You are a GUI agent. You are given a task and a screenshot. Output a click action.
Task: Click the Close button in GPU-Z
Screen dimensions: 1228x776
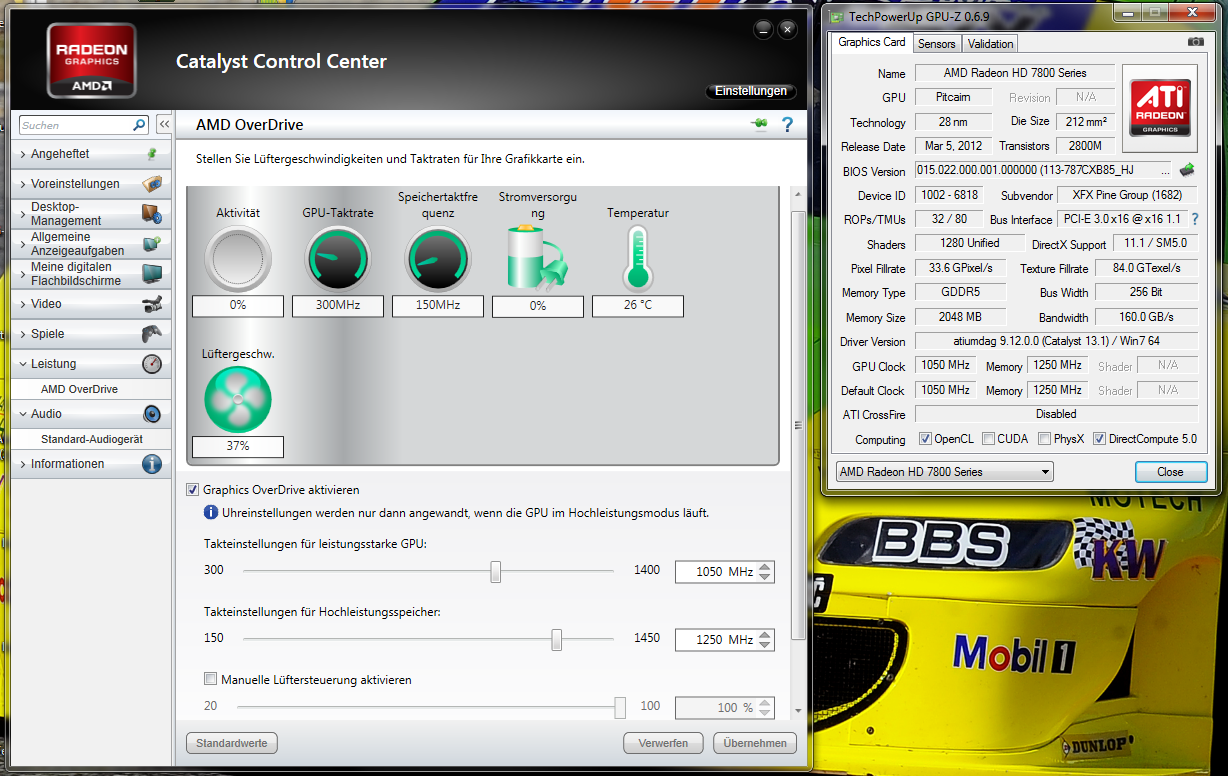pyautogui.click(x=1170, y=472)
